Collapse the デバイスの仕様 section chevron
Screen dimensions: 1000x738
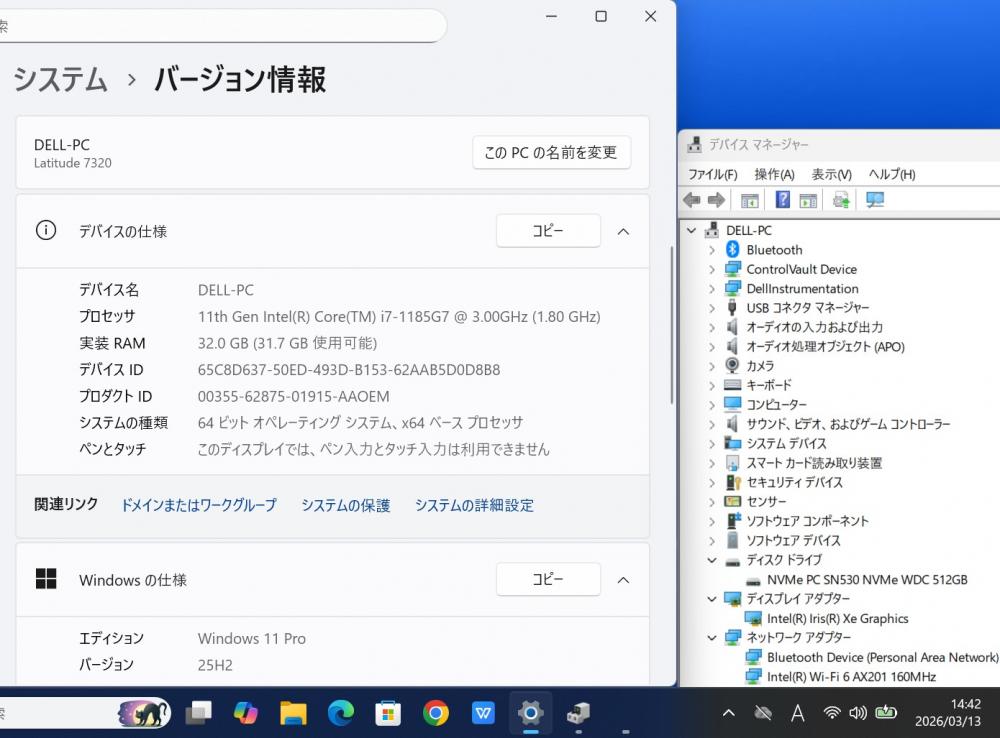[623, 231]
